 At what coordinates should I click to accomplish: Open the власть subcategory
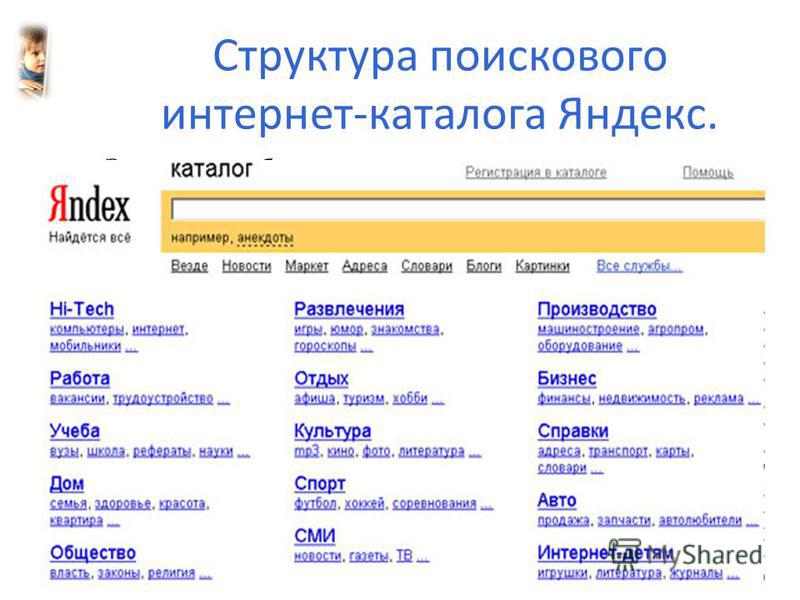coord(69,573)
